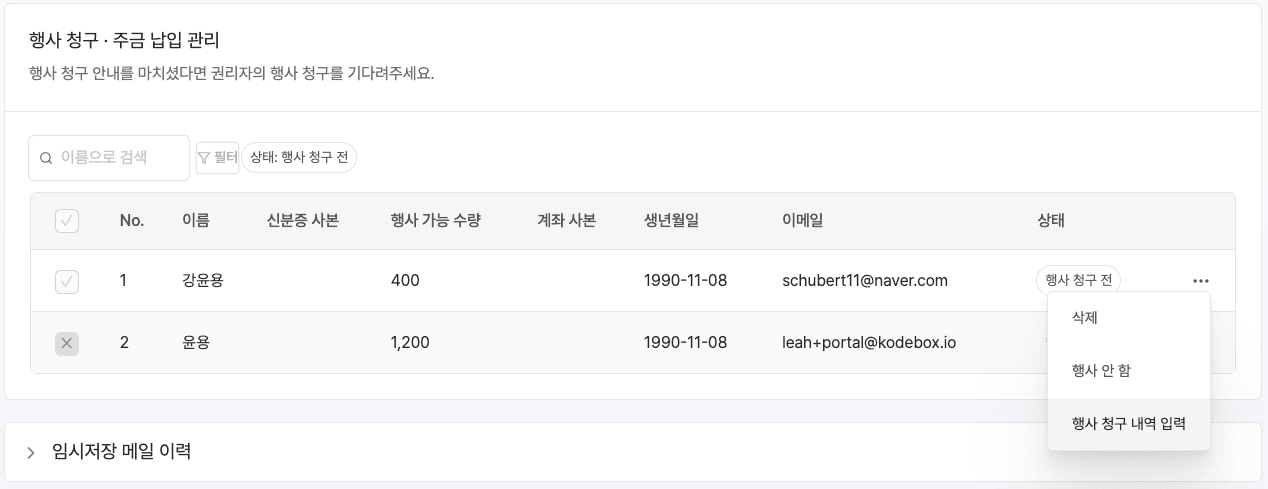
Task: Select 삭제 from the context menu
Action: coord(1085,317)
